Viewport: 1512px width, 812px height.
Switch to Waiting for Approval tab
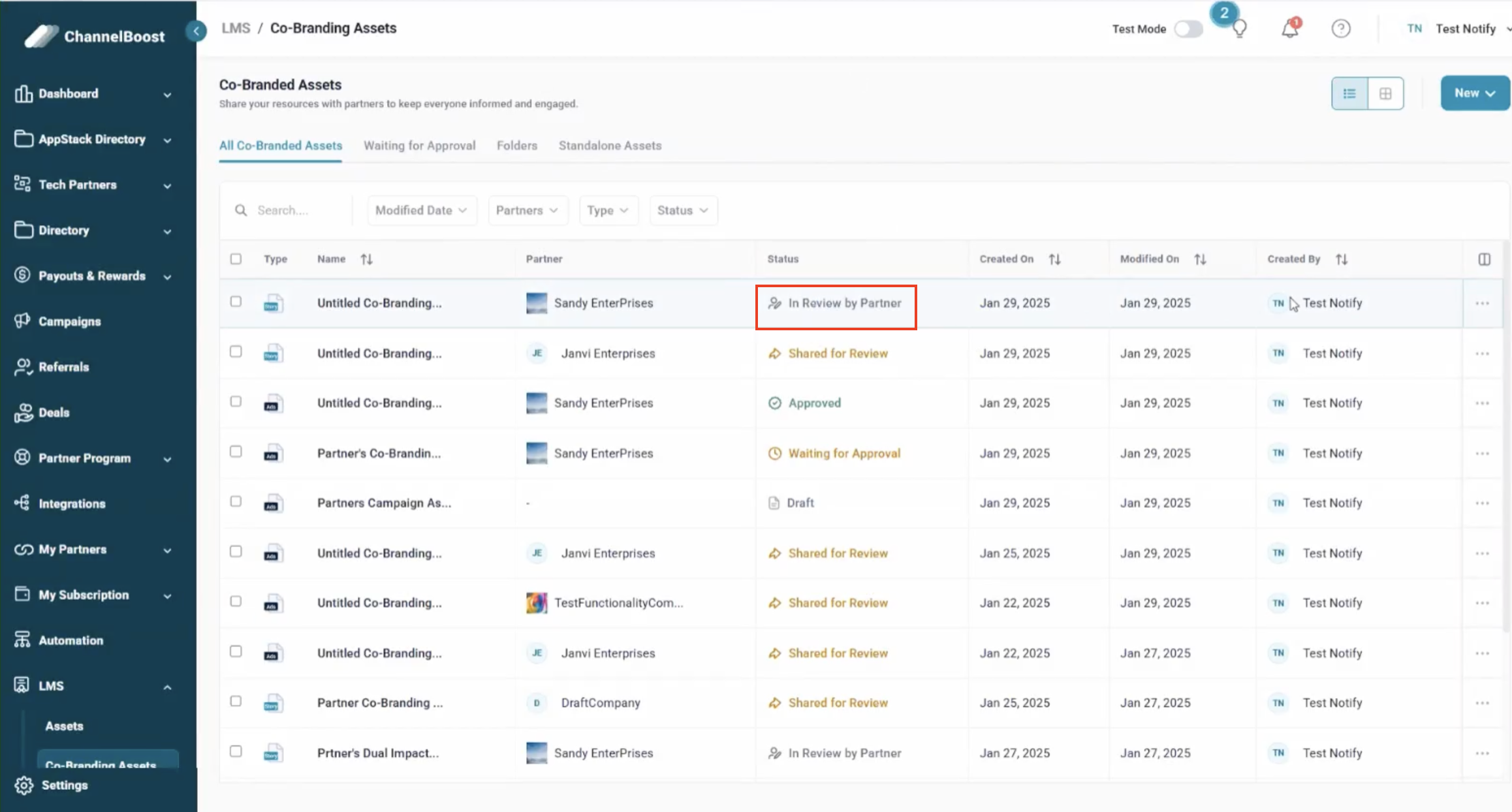419,146
